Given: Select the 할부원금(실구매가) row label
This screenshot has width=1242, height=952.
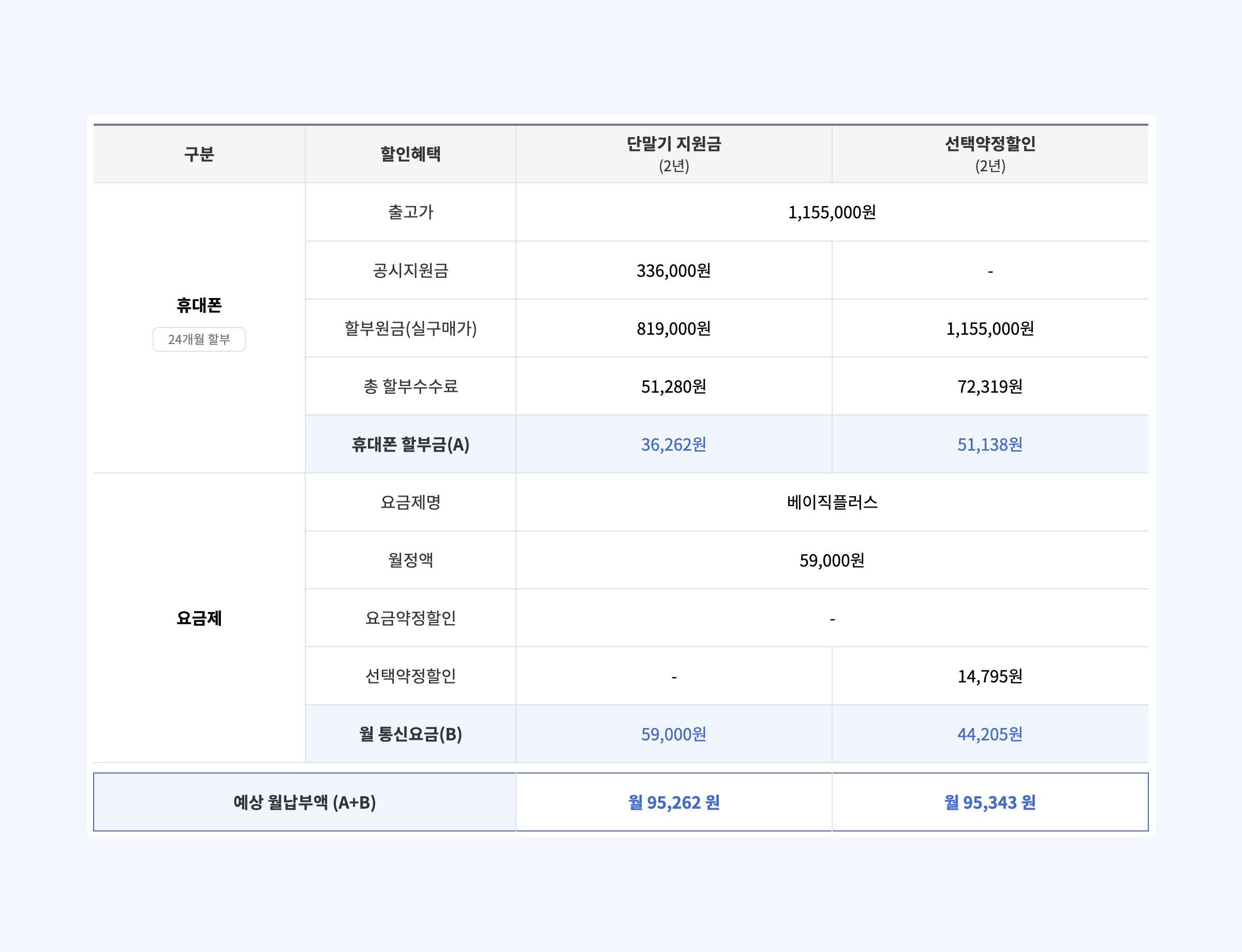Looking at the screenshot, I should [x=410, y=329].
